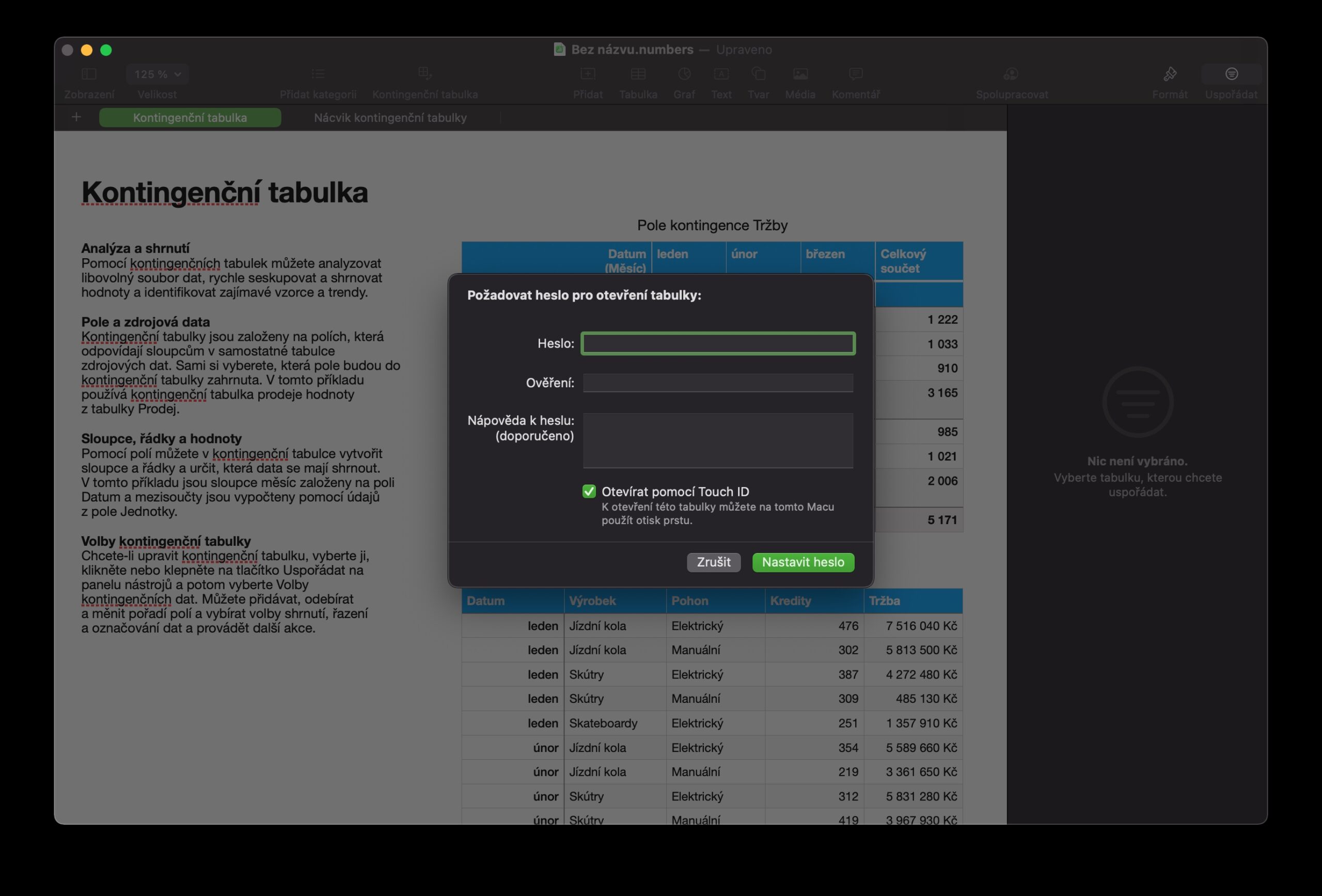Switch to Nácvik kontingenční tabulky sheet

[x=390, y=118]
